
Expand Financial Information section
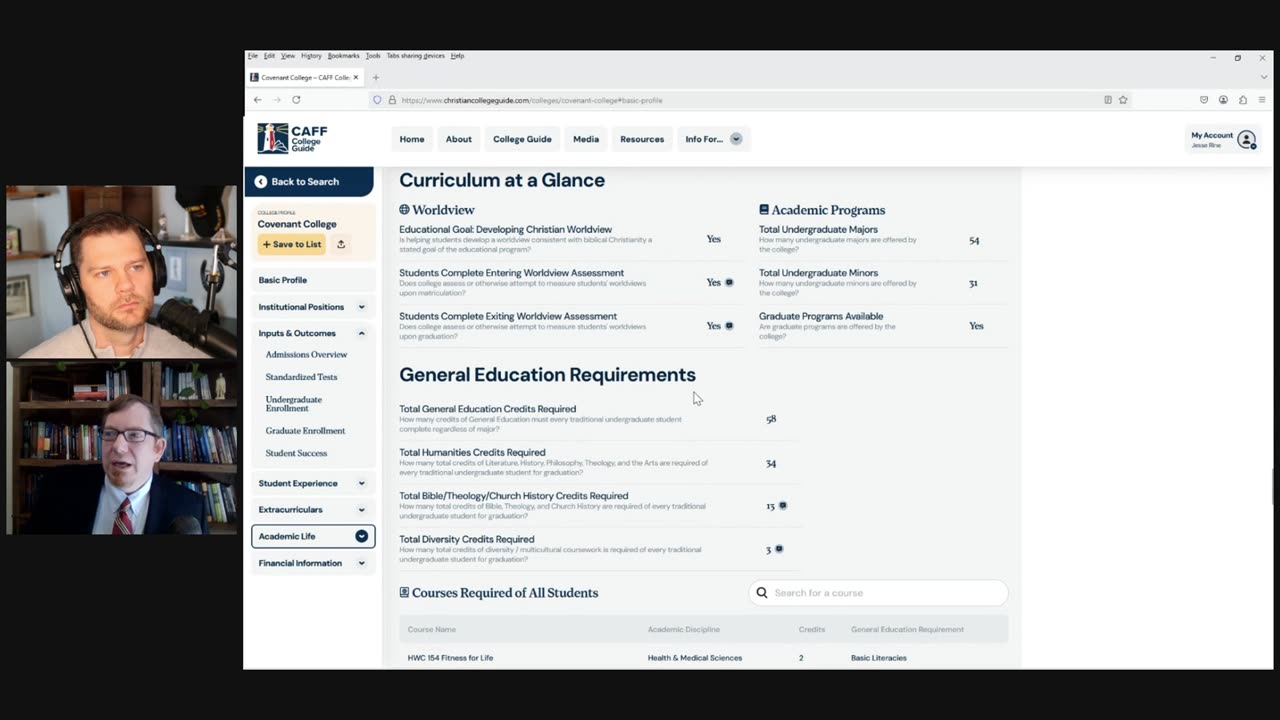(361, 563)
